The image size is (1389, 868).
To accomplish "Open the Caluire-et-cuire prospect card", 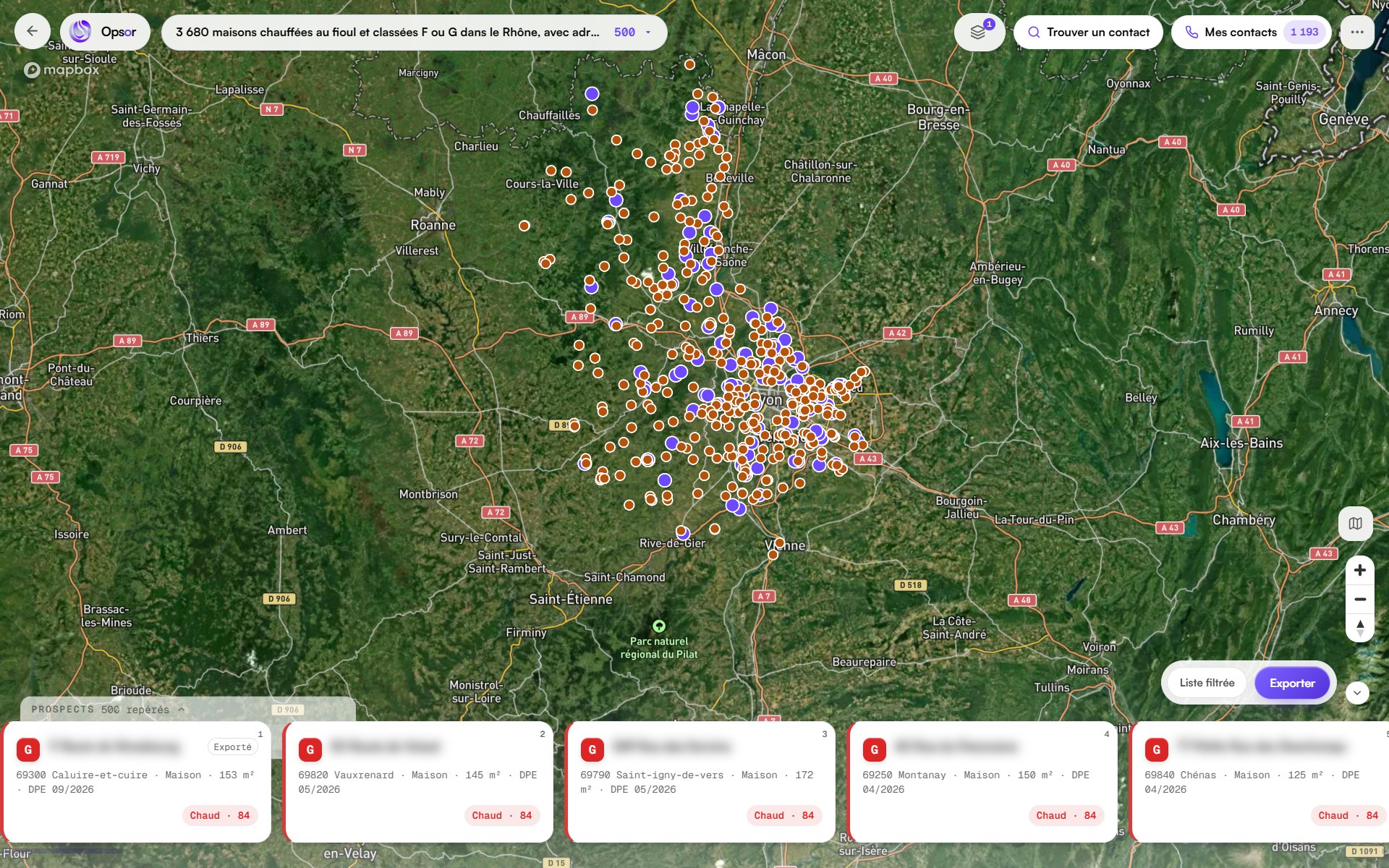I will coord(137,782).
